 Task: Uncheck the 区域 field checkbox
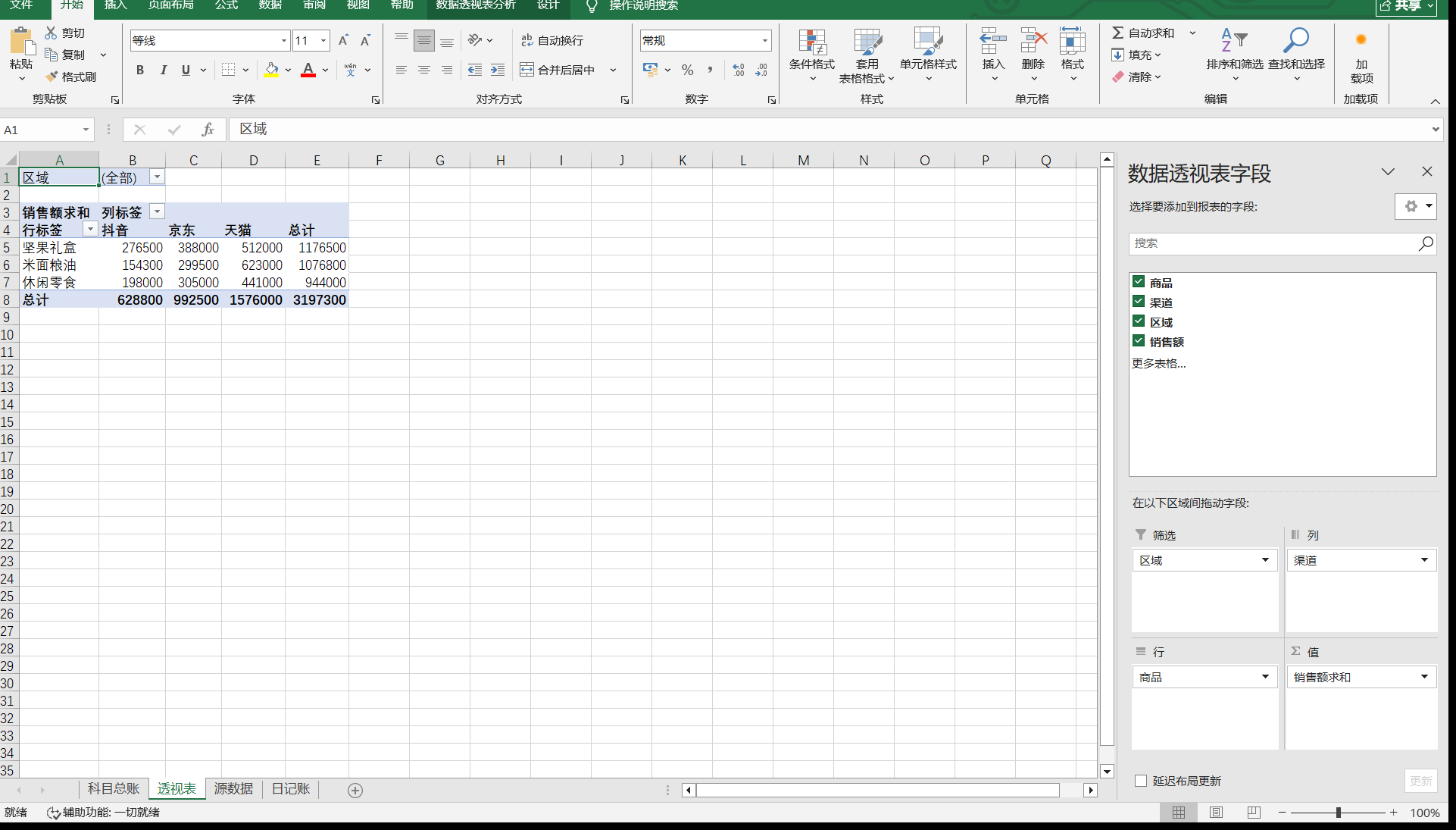click(x=1139, y=321)
